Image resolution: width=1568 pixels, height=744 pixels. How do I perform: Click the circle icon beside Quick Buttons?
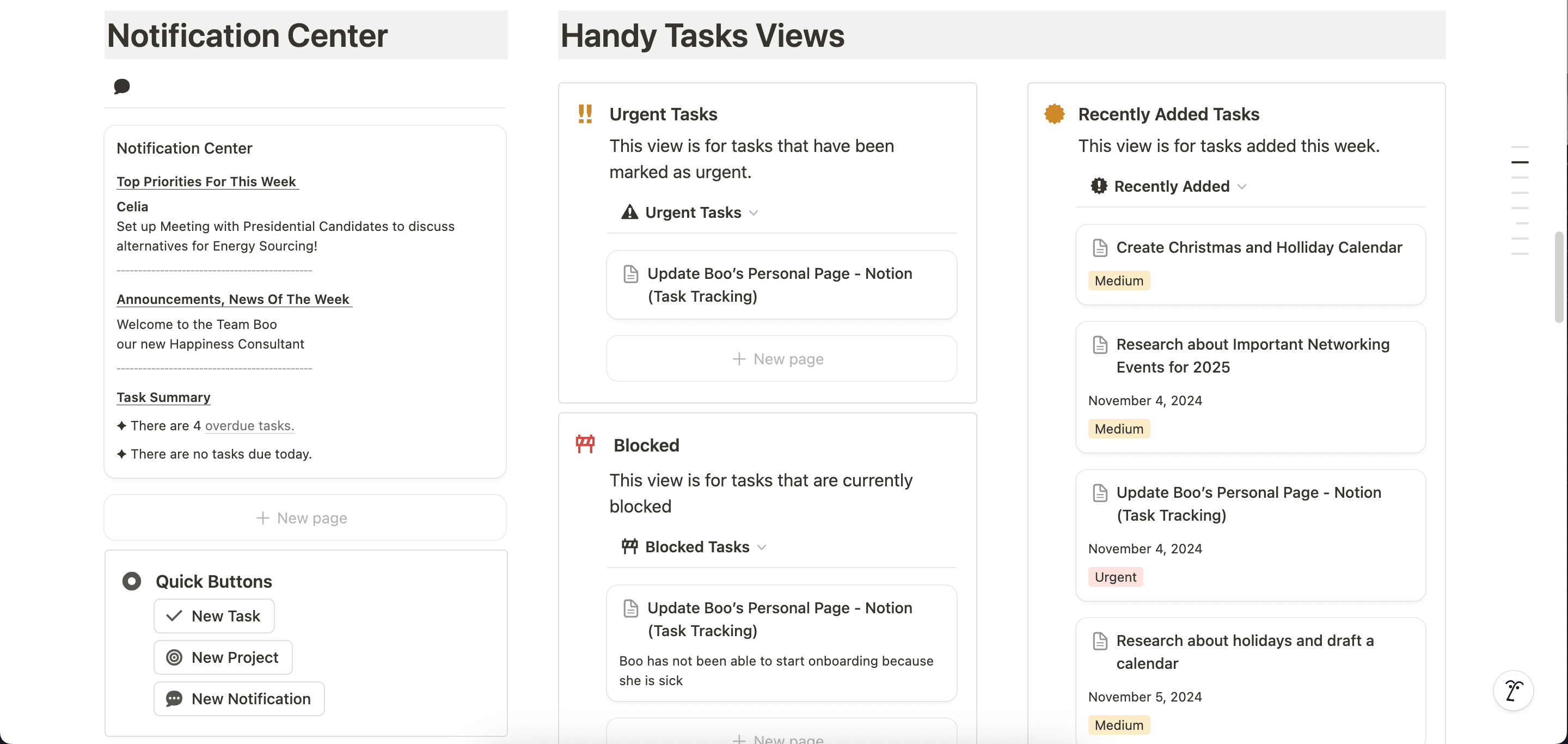click(131, 581)
